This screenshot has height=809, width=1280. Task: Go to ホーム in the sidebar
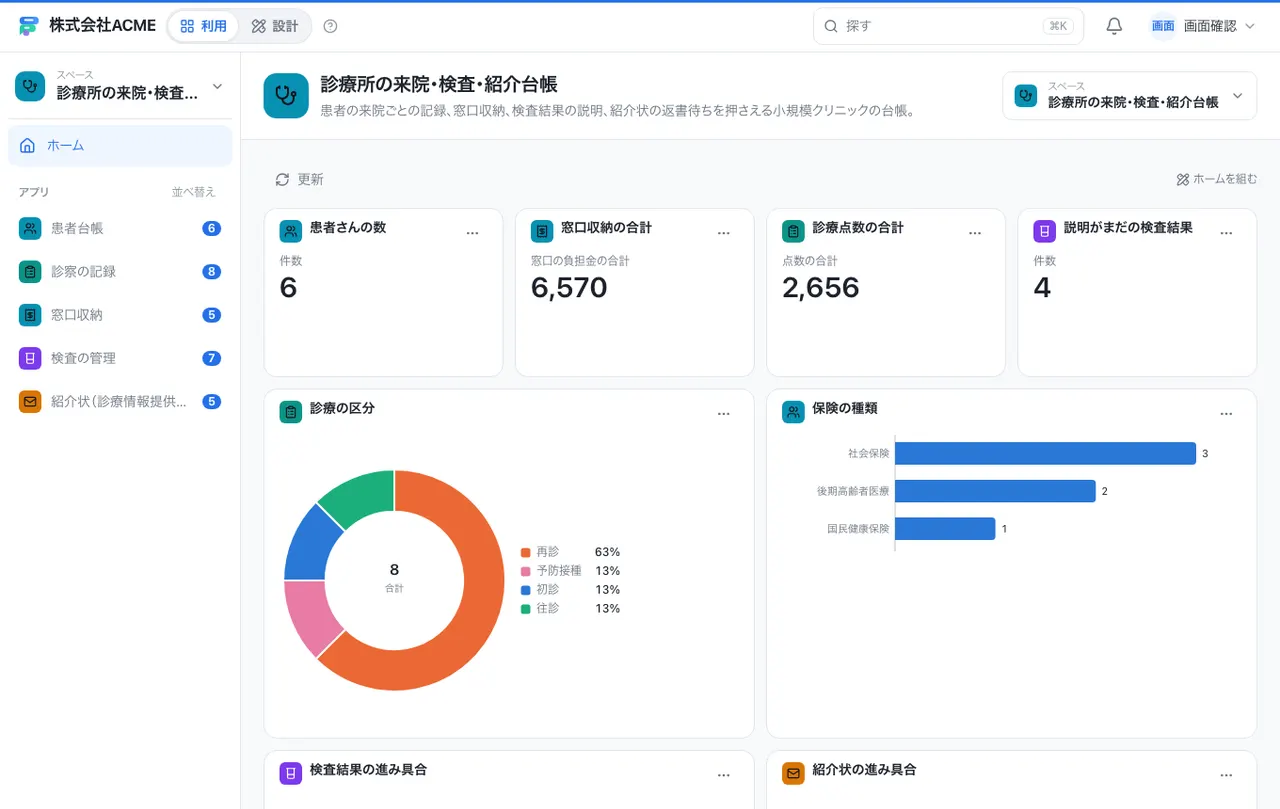[120, 145]
